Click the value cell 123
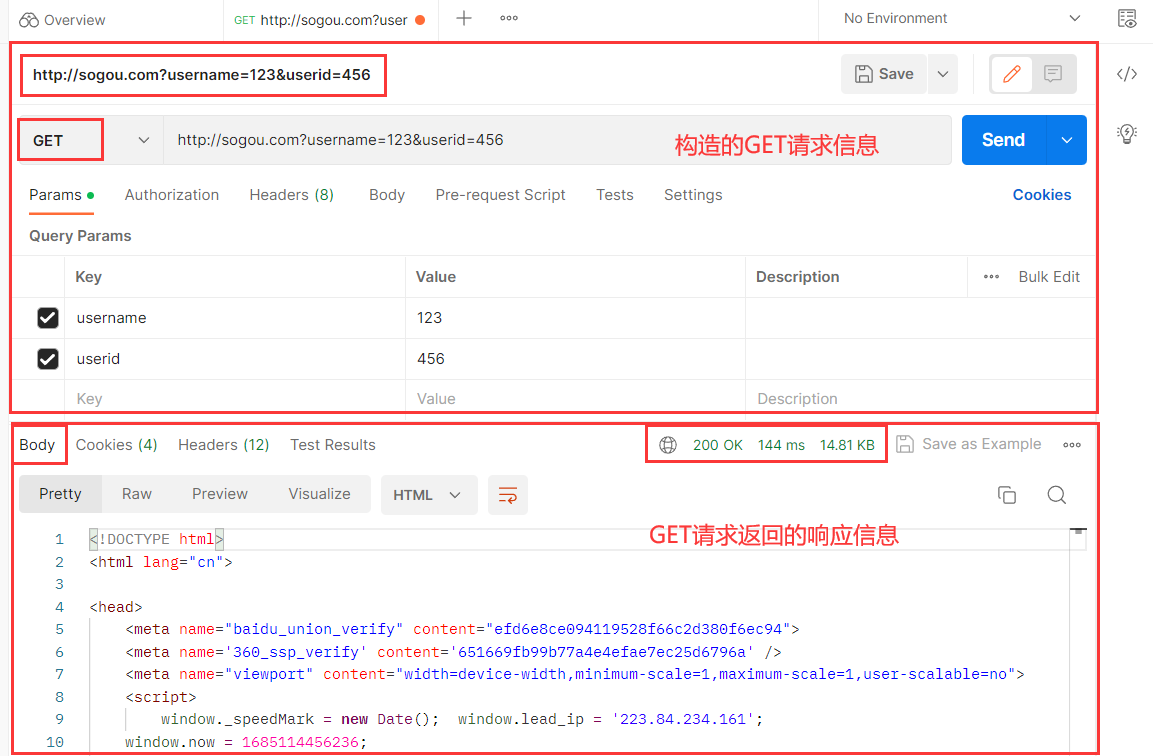This screenshot has width=1153, height=756. coord(575,318)
